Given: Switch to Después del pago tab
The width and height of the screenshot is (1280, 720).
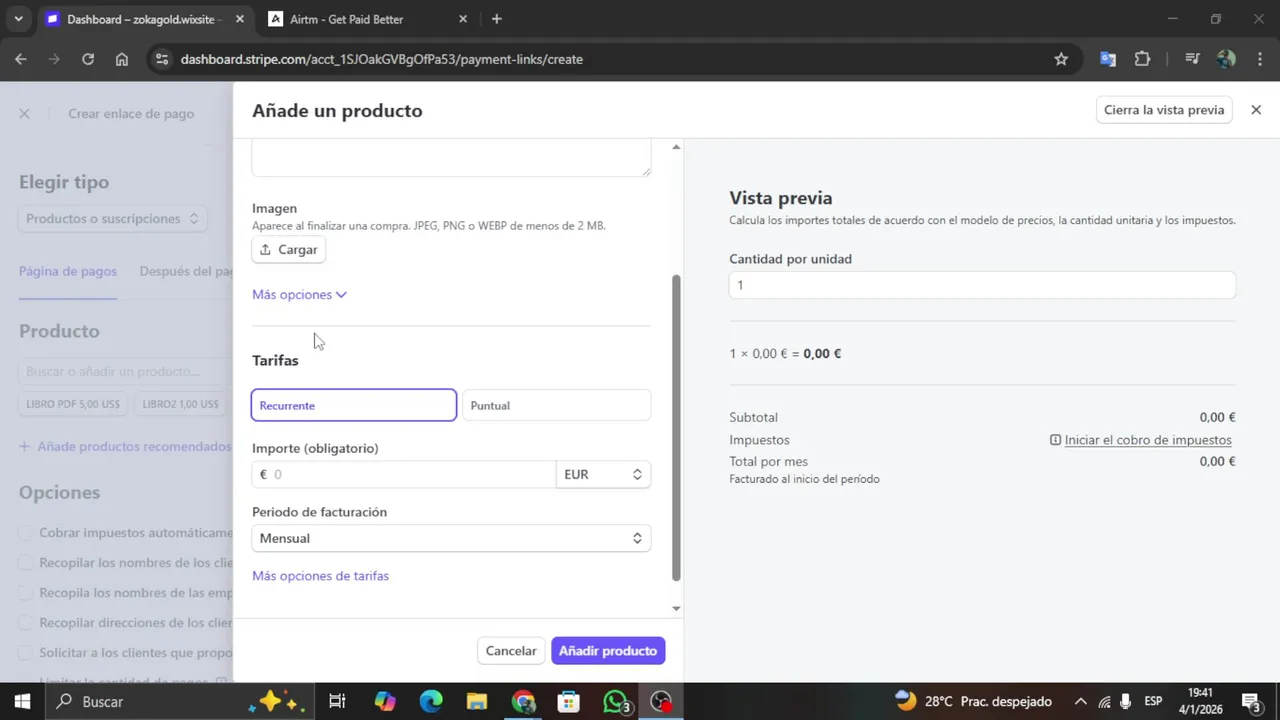Looking at the screenshot, I should (x=186, y=271).
